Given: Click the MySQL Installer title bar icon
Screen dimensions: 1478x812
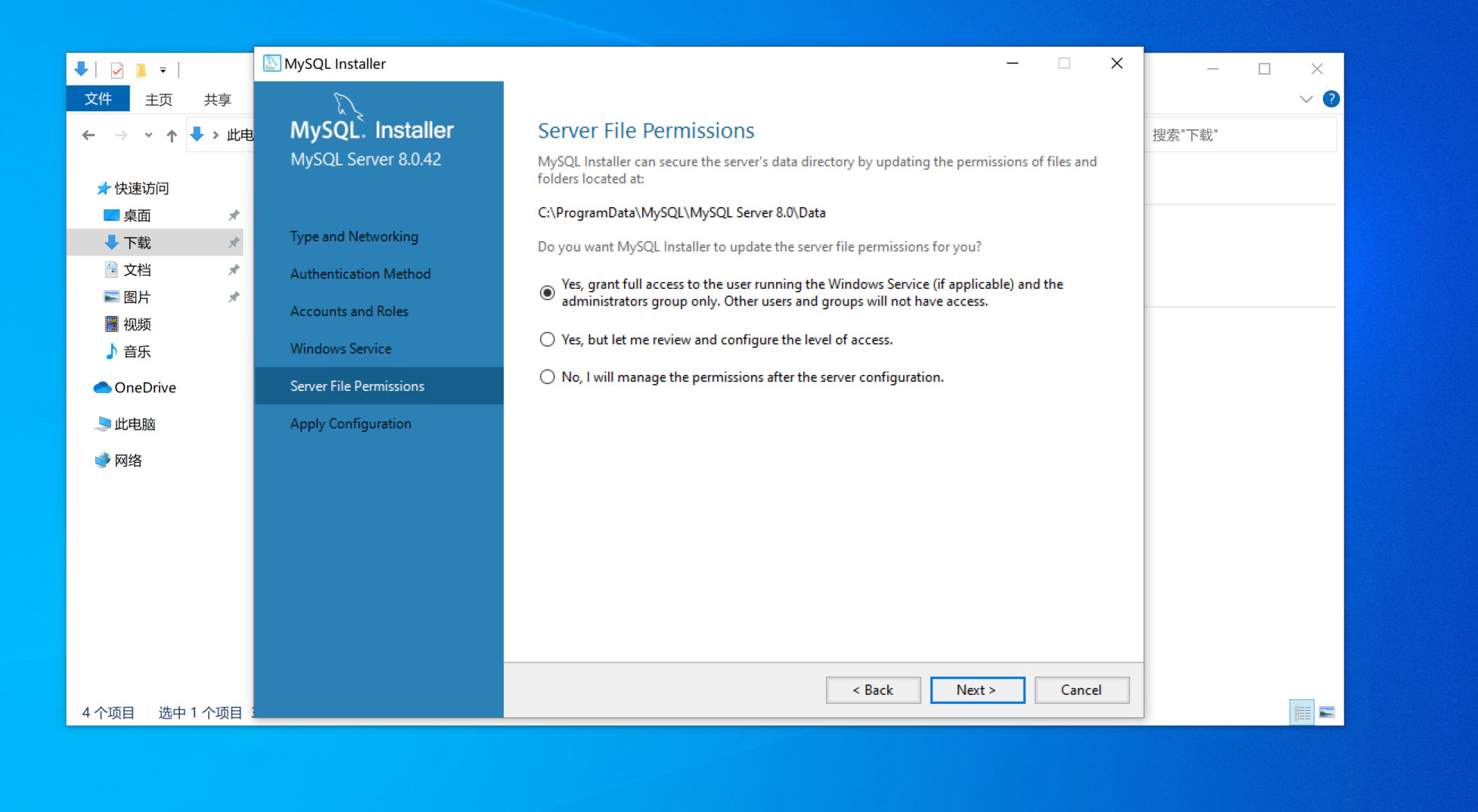Looking at the screenshot, I should point(272,64).
